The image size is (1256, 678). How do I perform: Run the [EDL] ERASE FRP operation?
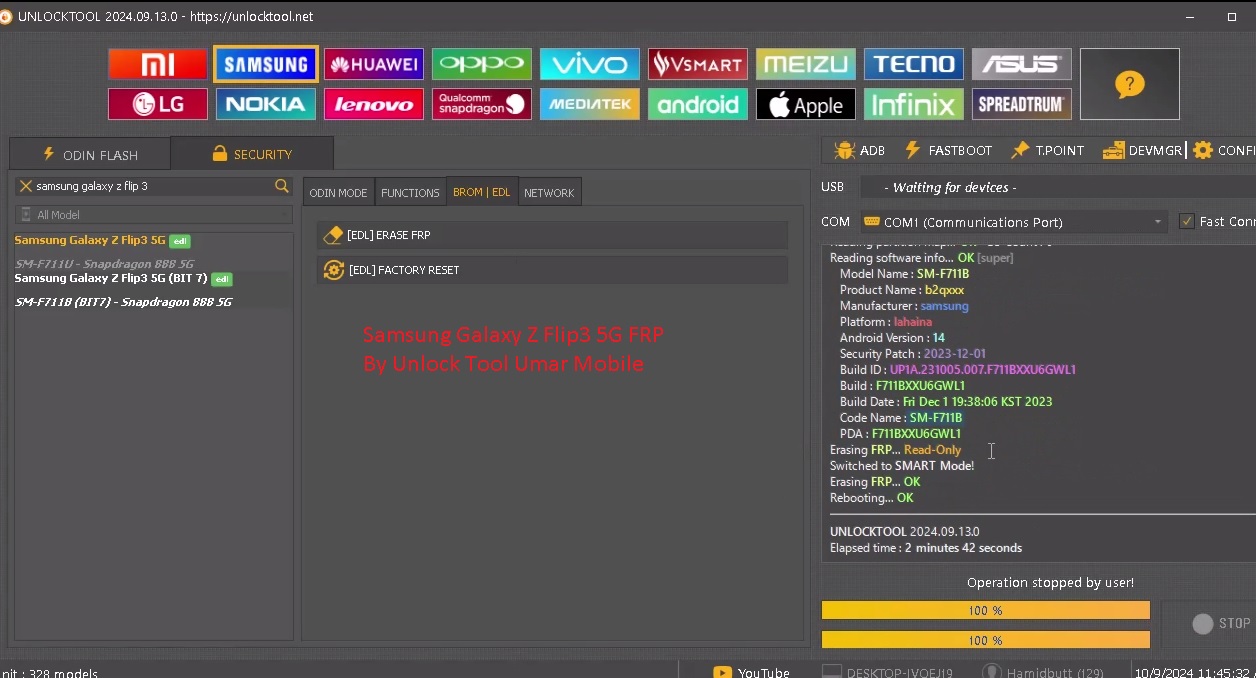tap(552, 235)
